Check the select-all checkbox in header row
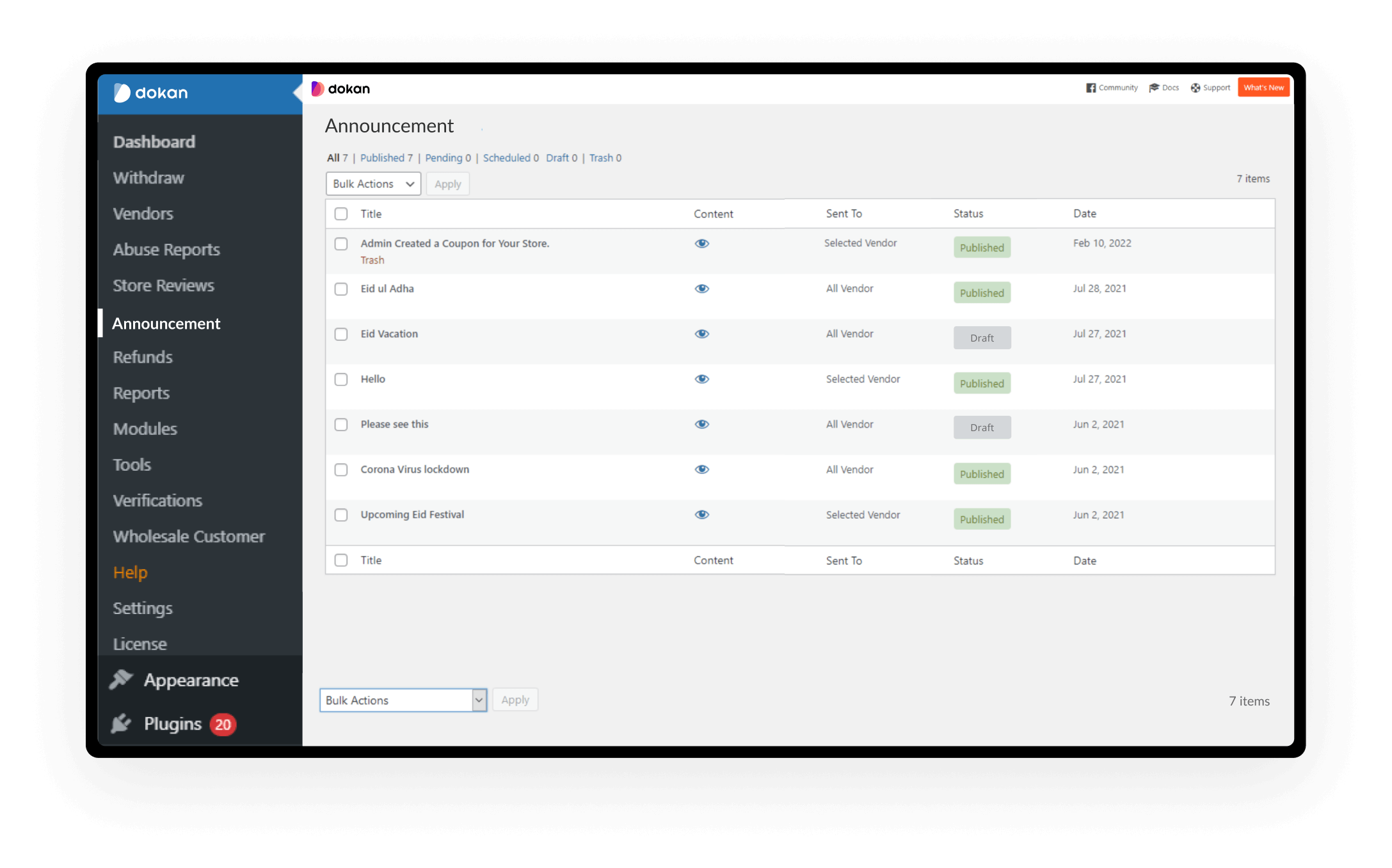The width and height of the screenshot is (1392, 868). click(341, 213)
